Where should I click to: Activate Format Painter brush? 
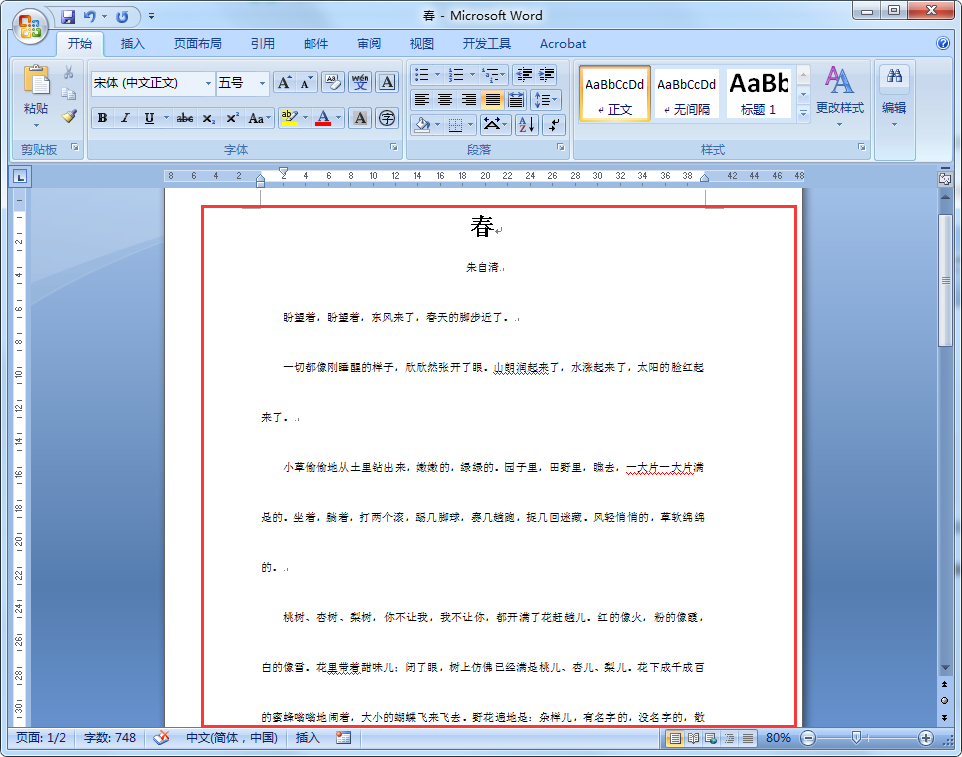pyautogui.click(x=69, y=116)
